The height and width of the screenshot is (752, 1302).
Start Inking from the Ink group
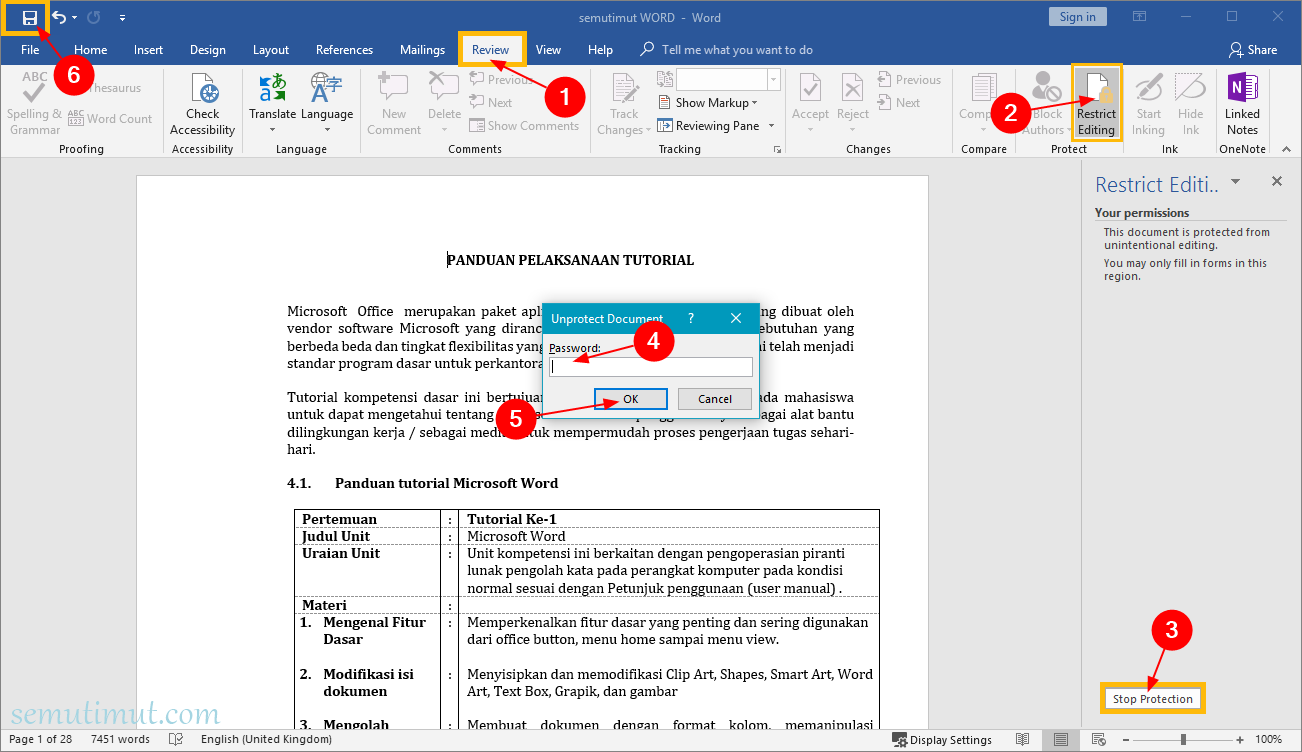tap(1148, 103)
